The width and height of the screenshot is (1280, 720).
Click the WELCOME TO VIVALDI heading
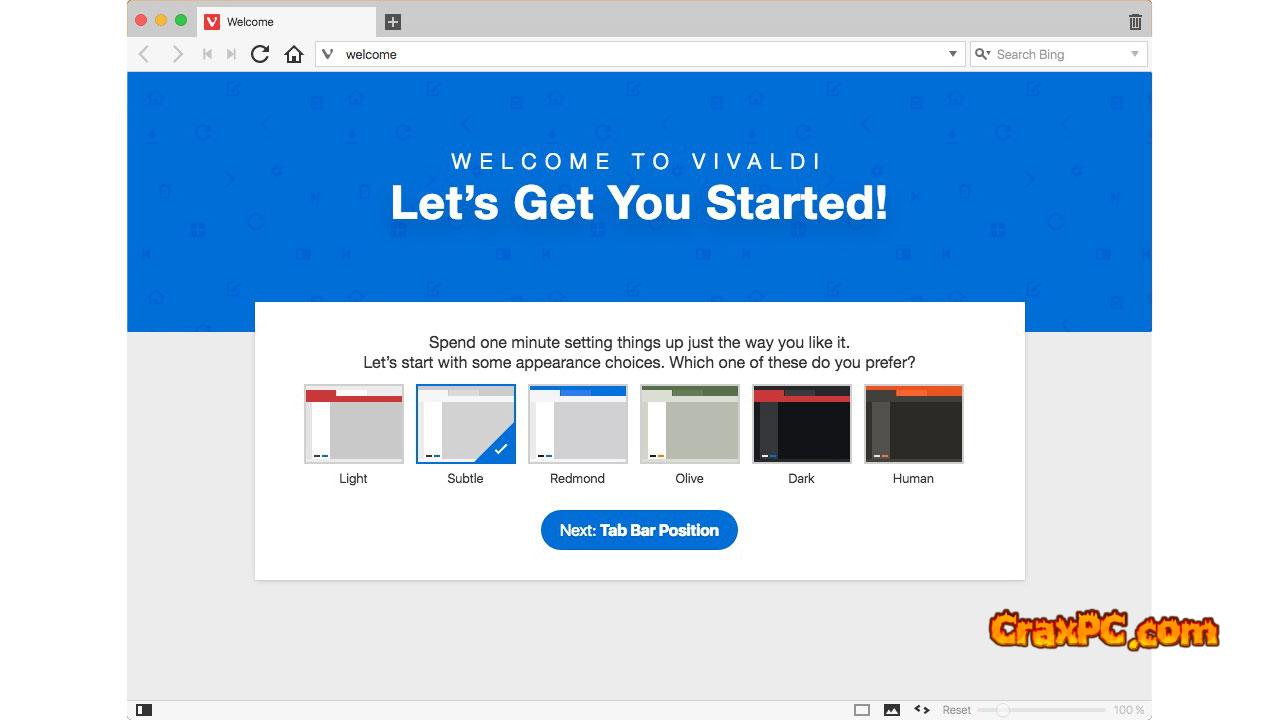tap(637, 161)
